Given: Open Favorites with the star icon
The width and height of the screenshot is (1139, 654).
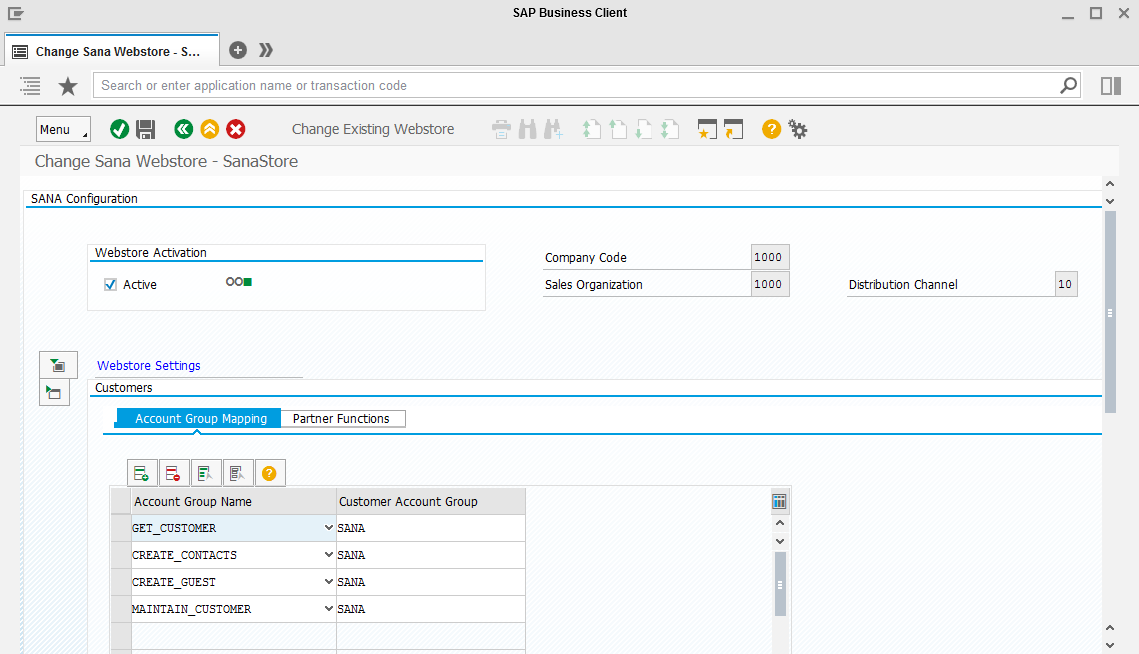Looking at the screenshot, I should 68,86.
